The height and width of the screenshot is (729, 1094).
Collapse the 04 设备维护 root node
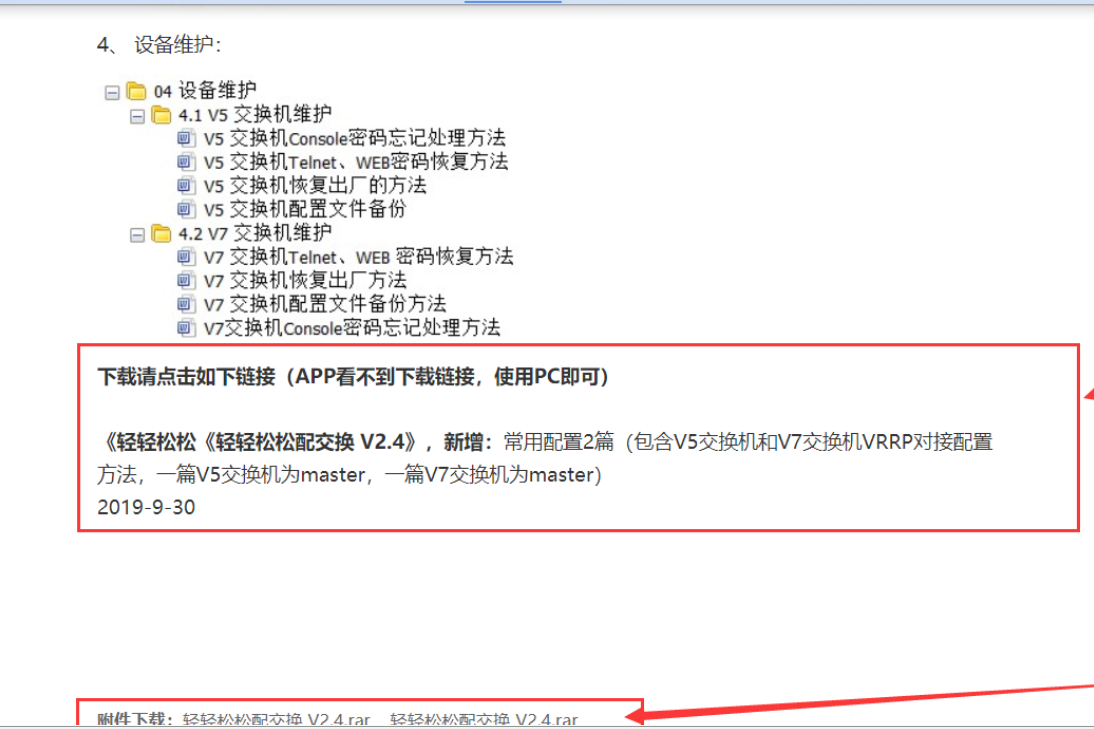[112, 92]
